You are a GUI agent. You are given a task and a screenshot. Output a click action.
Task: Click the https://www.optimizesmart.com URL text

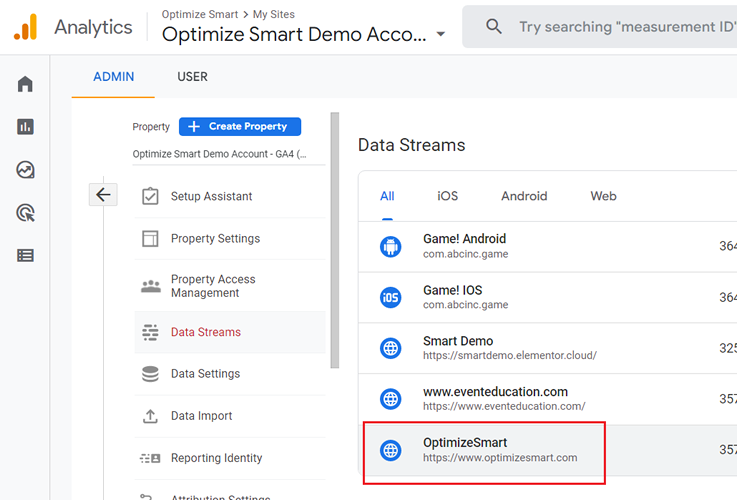[500, 458]
